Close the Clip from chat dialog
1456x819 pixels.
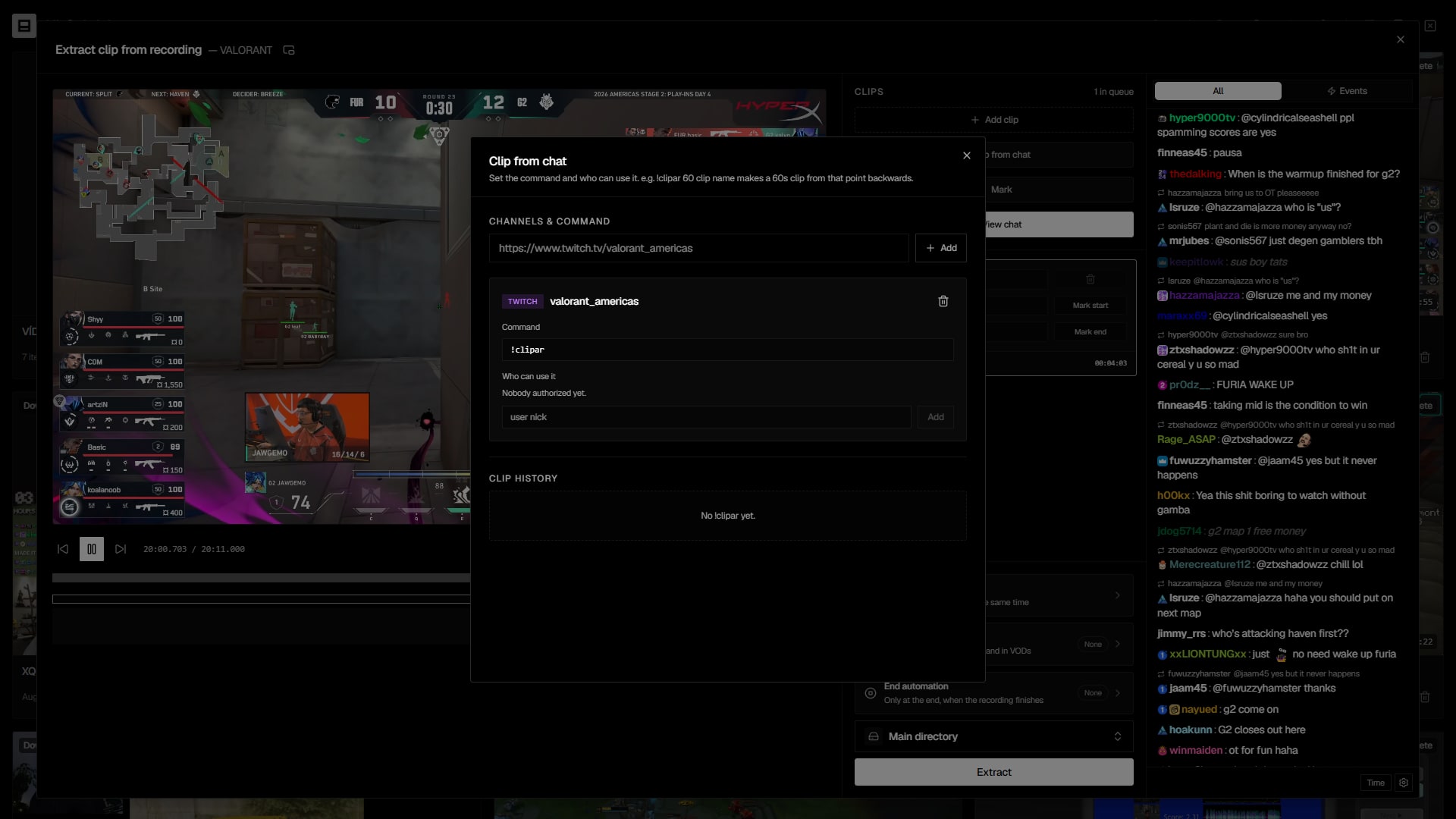pyautogui.click(x=966, y=155)
